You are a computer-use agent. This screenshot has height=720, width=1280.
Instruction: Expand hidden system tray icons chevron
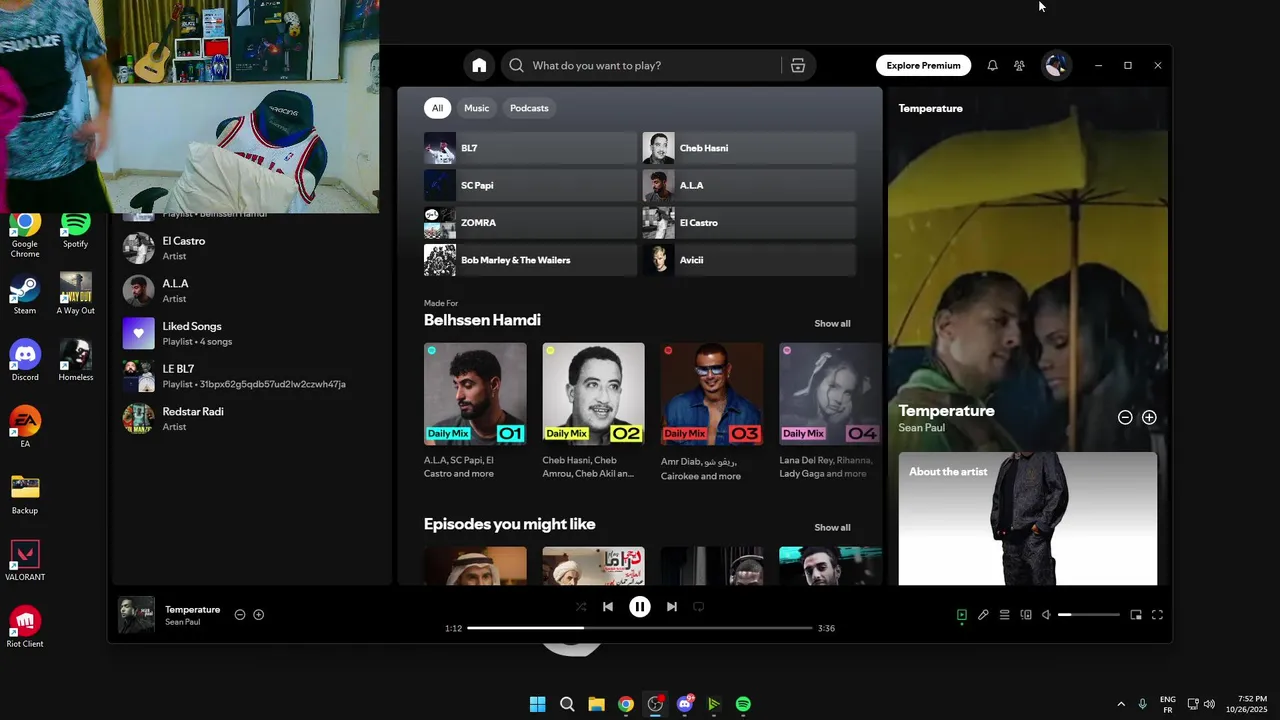(x=1121, y=704)
